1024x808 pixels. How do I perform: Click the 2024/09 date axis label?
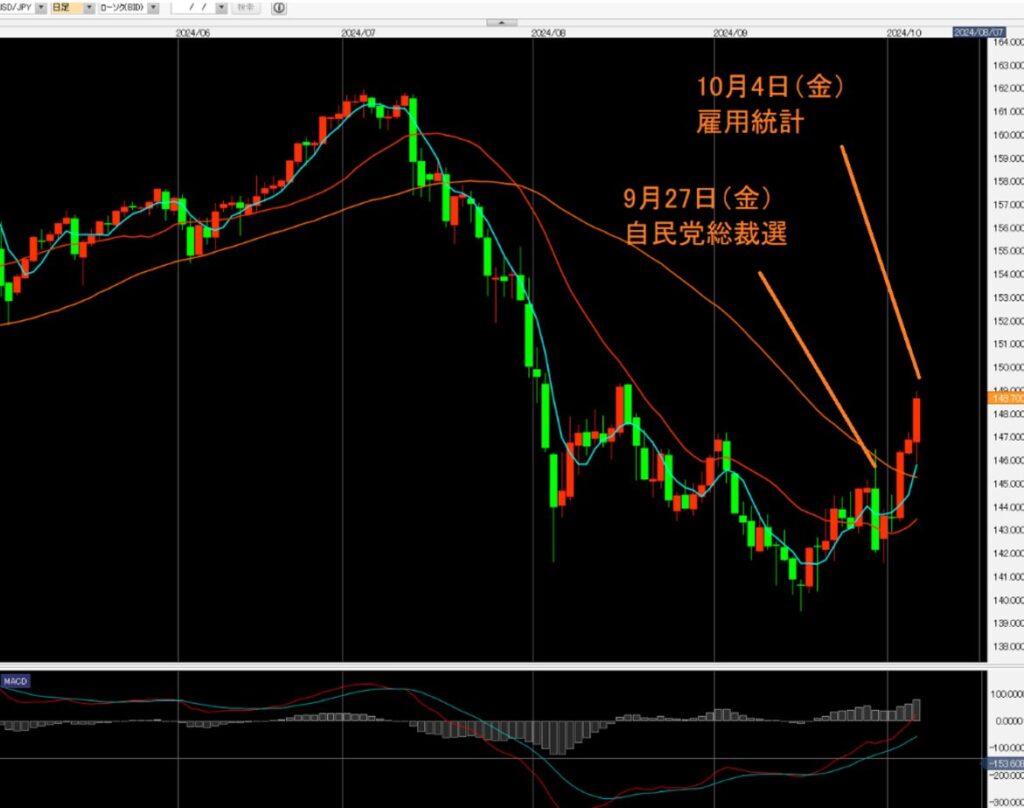click(x=731, y=32)
